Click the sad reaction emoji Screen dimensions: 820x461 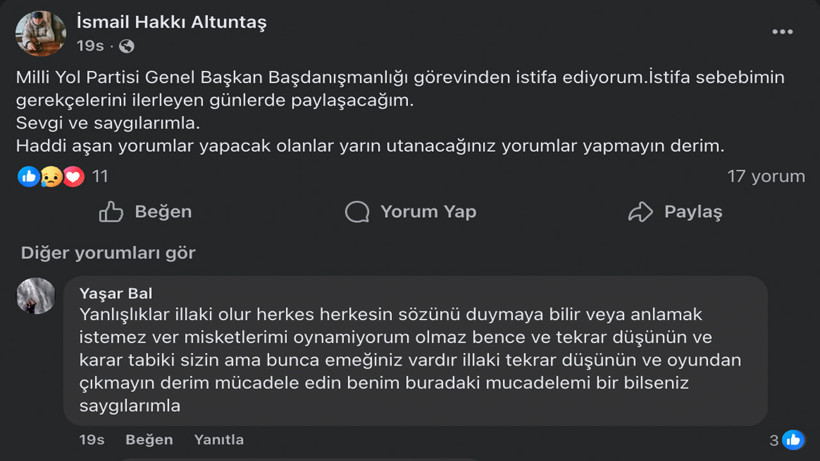coord(51,177)
